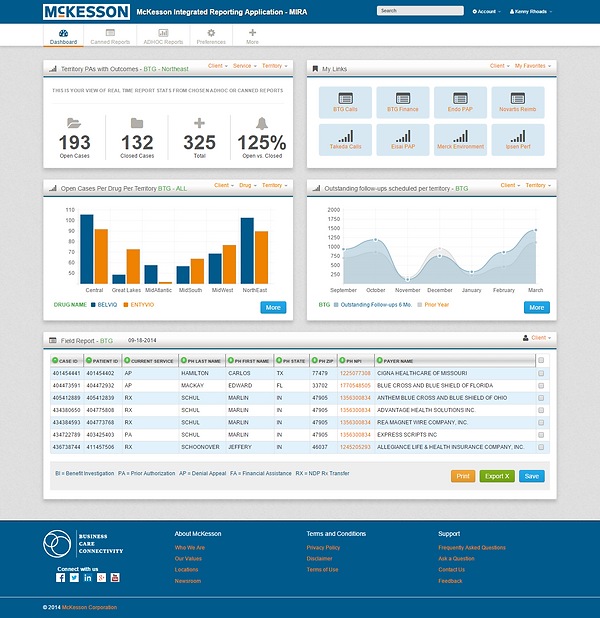This screenshot has height=618, width=600.
Task: Expand Client dropdown in Field Report panel
Action: coord(541,338)
